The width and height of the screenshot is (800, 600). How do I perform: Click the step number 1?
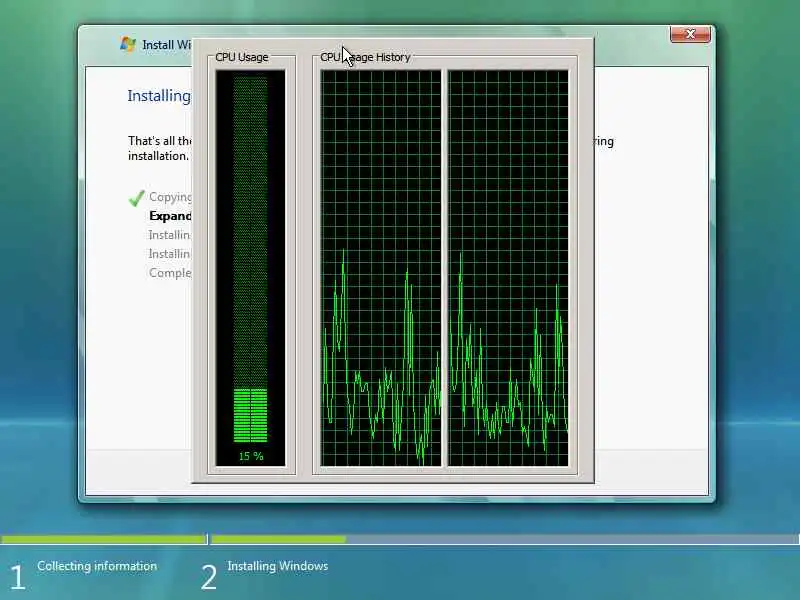17,578
